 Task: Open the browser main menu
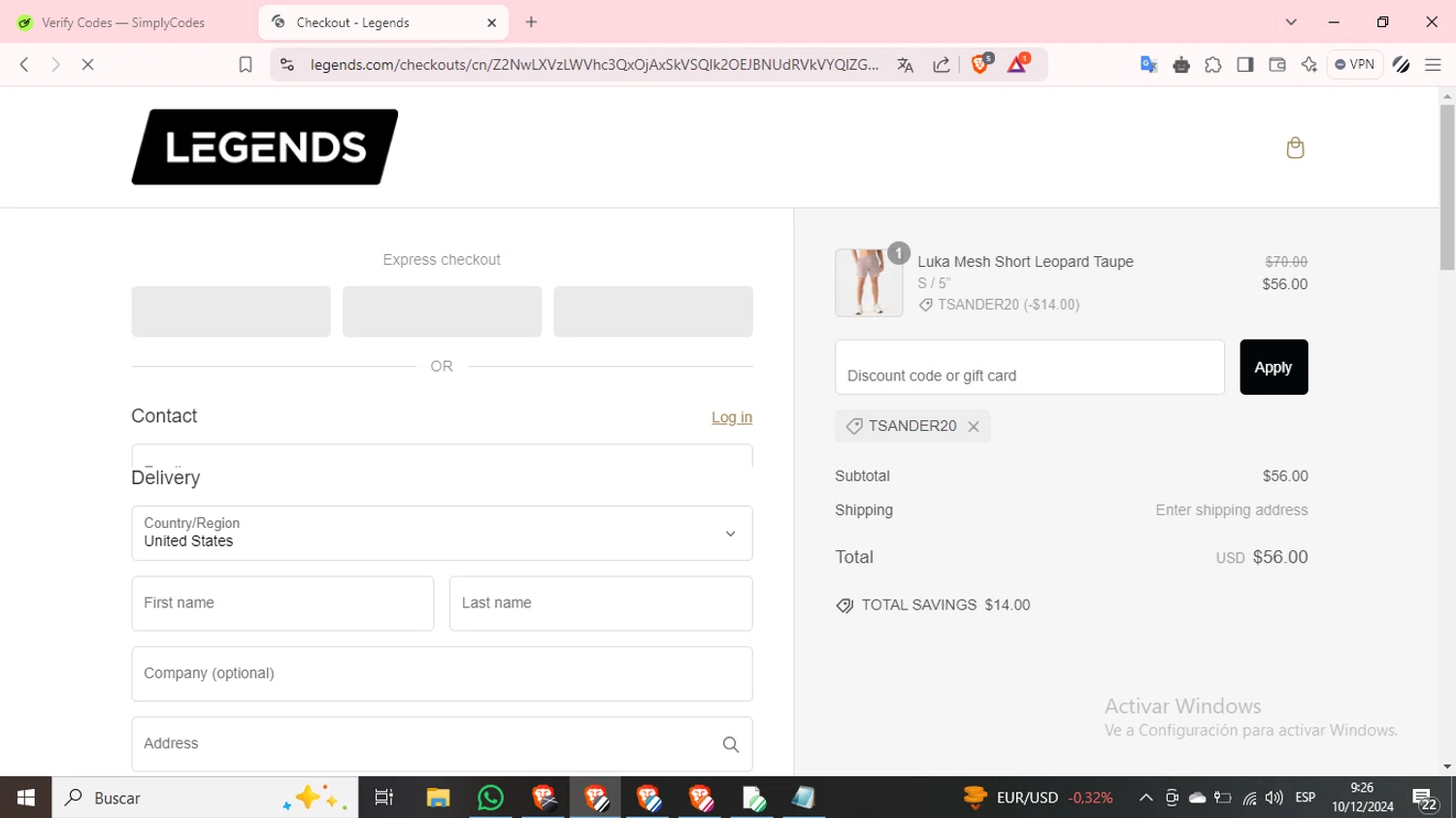pyautogui.click(x=1434, y=65)
